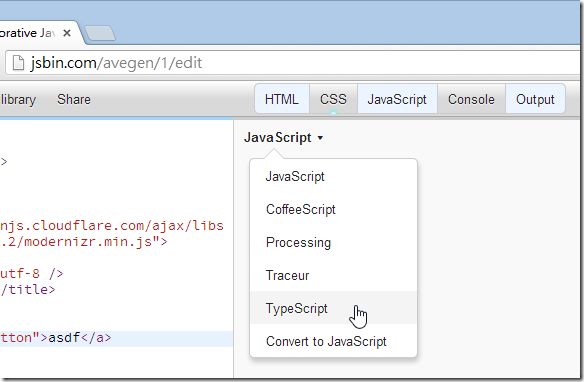Click the JavaScript panel heading label
584x382 pixels.
pyautogui.click(x=278, y=137)
